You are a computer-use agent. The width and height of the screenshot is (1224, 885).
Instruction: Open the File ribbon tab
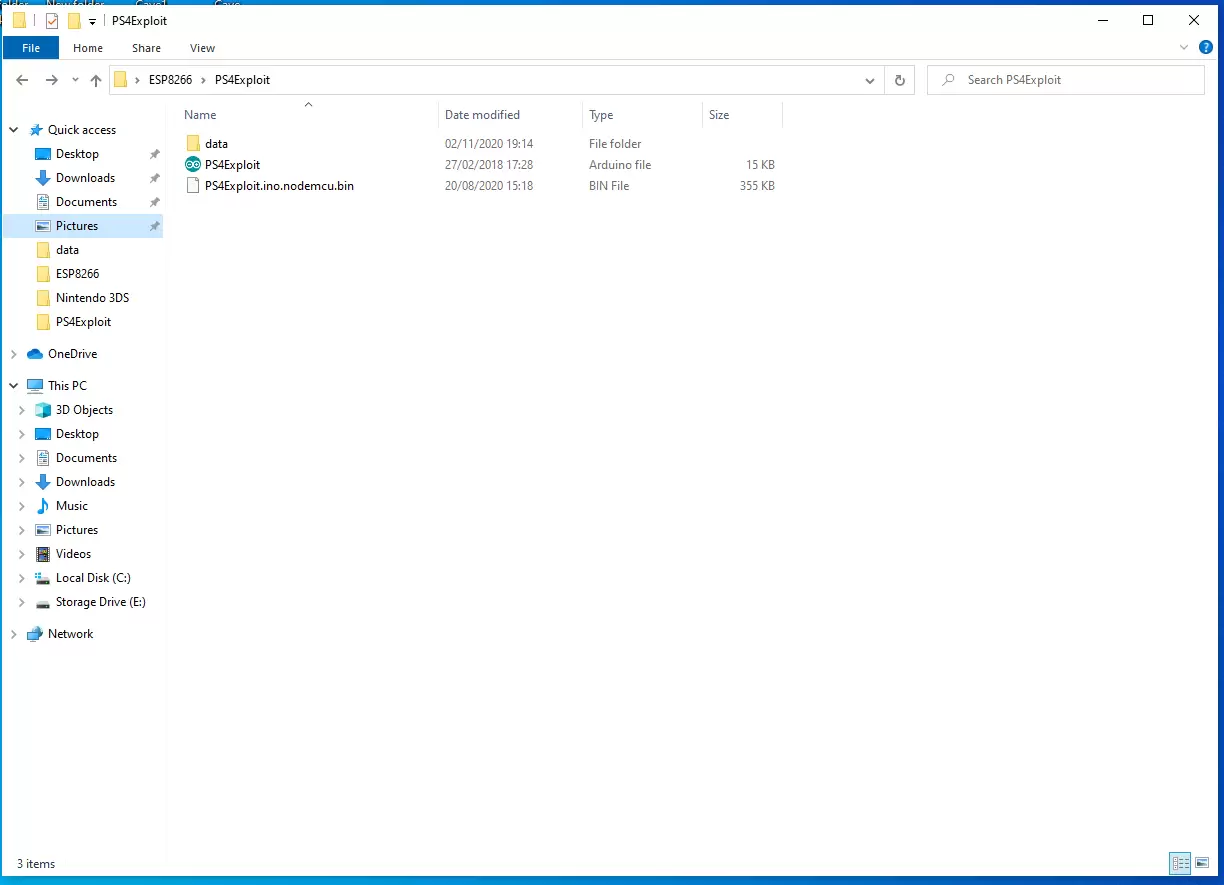[31, 48]
